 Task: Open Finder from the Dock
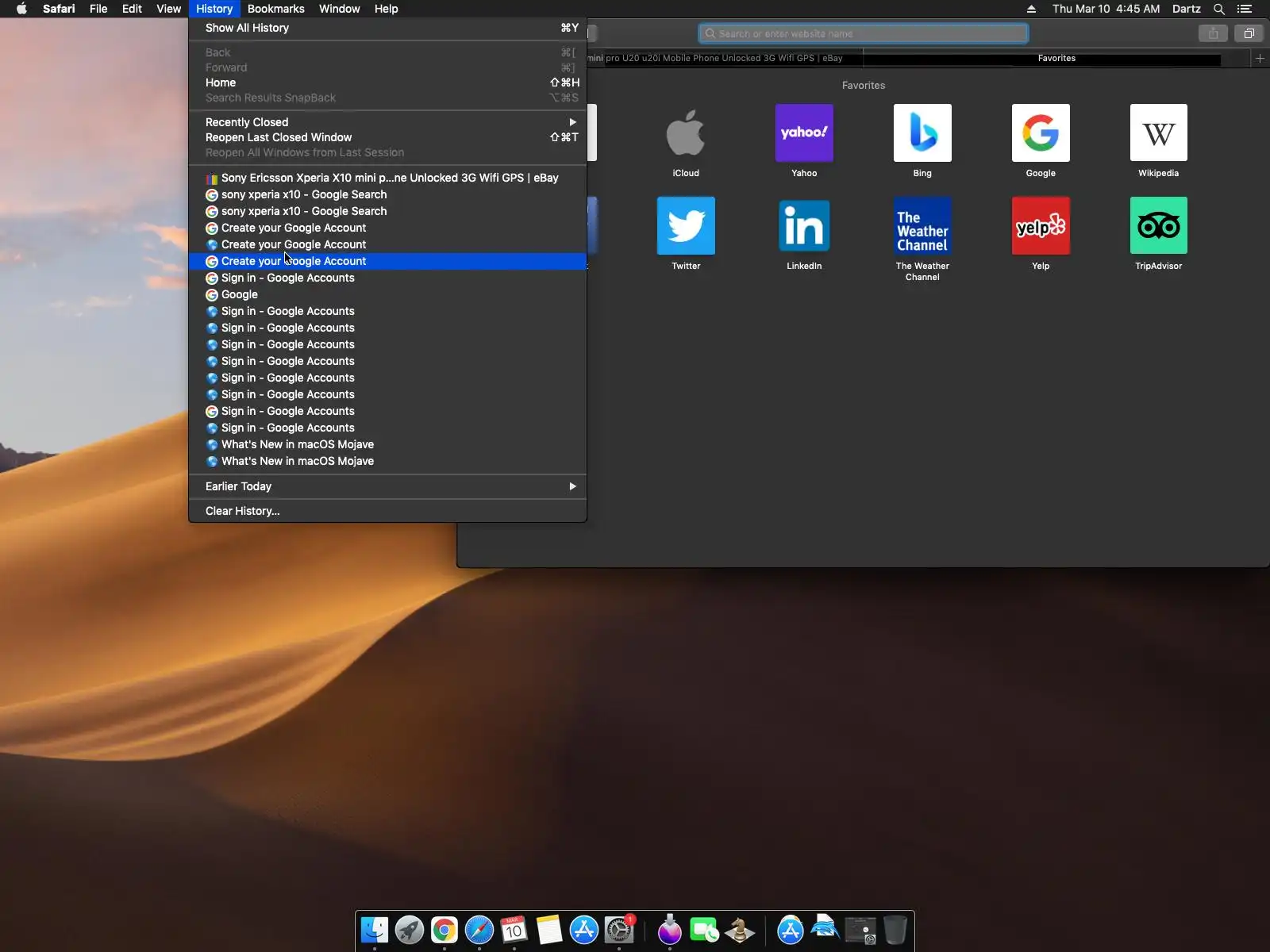pos(375,930)
